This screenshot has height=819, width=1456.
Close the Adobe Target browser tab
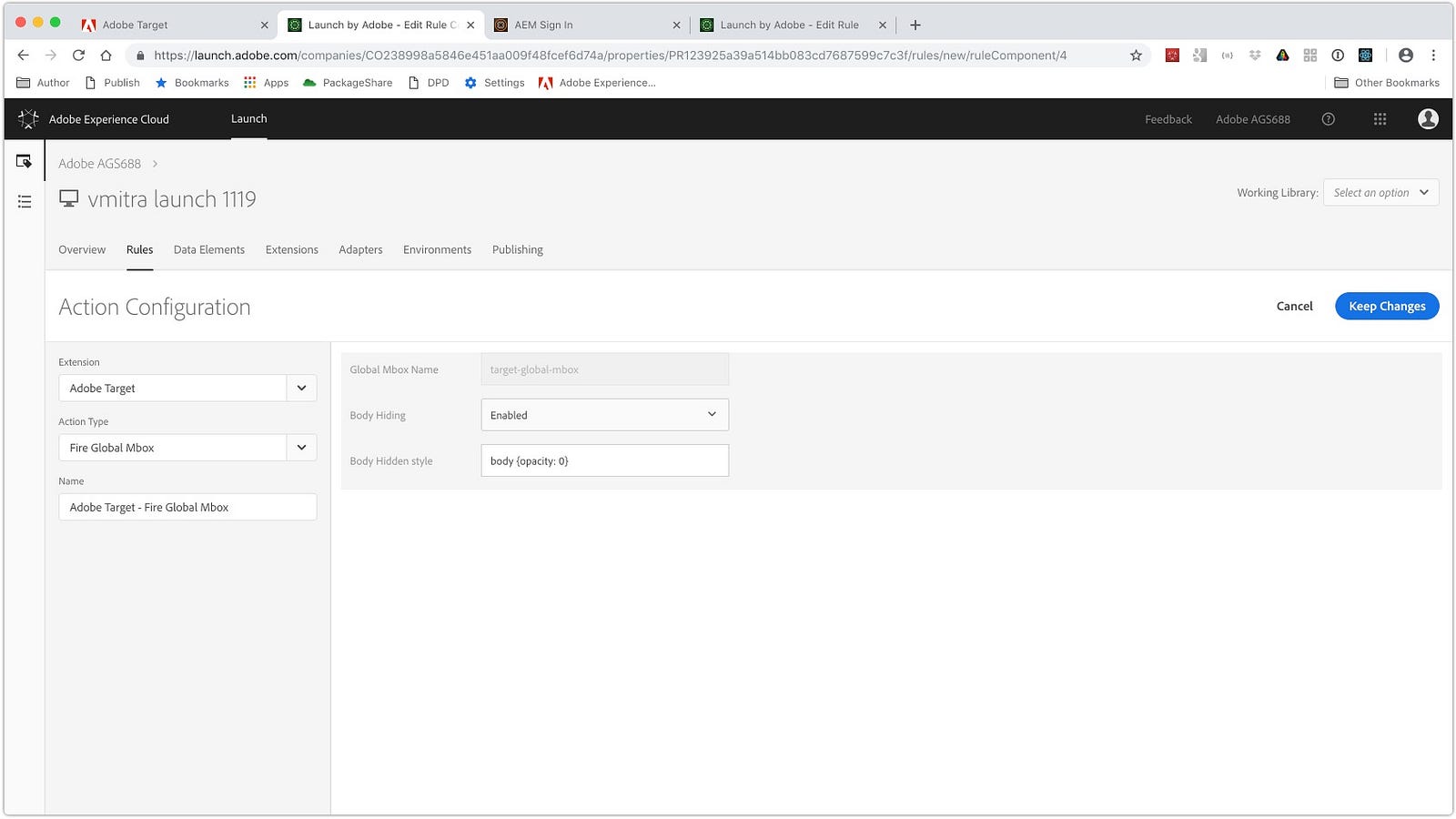pyautogui.click(x=265, y=25)
